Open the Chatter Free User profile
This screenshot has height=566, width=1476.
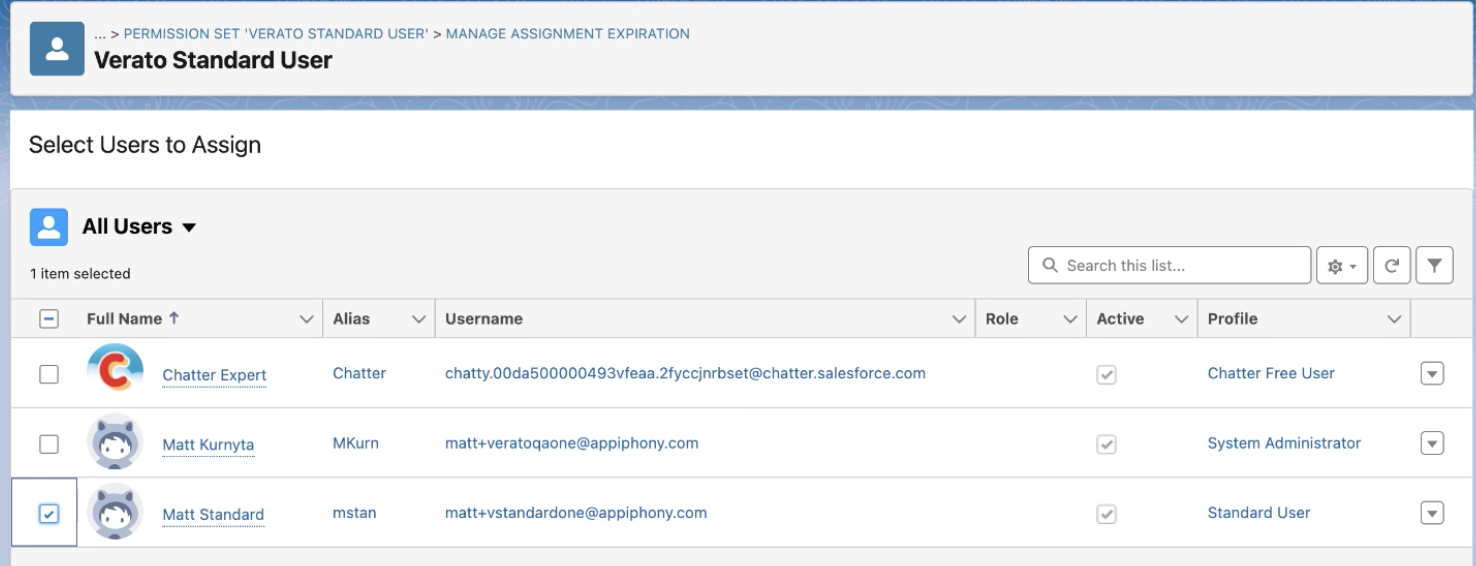[1271, 373]
